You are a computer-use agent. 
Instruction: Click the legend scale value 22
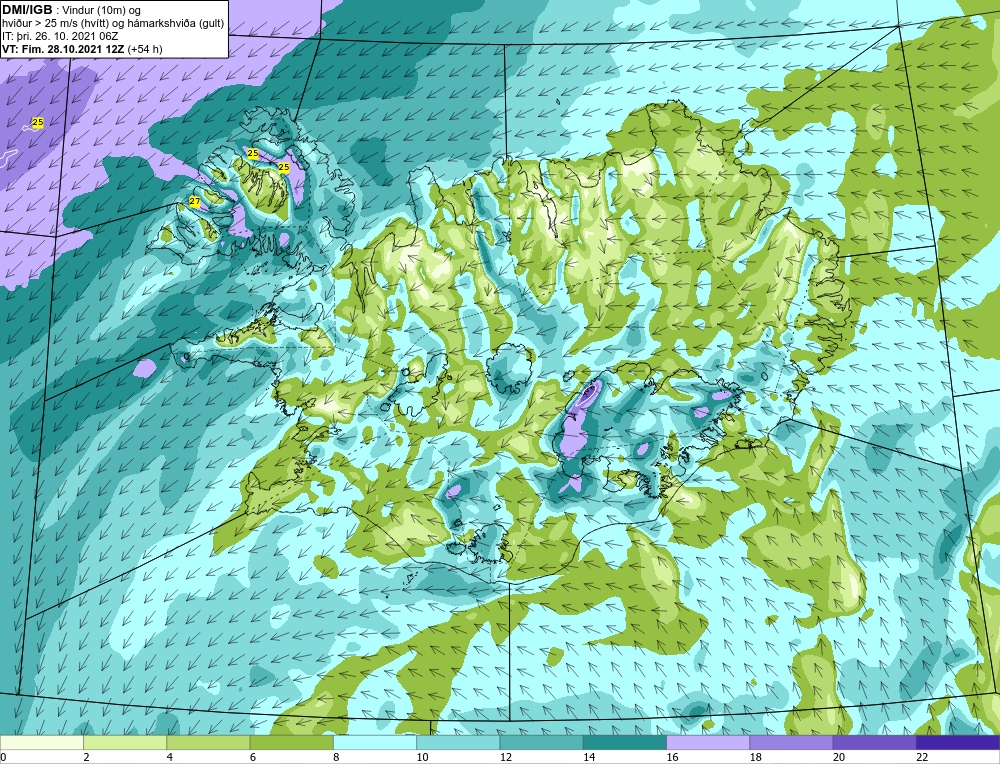922,757
